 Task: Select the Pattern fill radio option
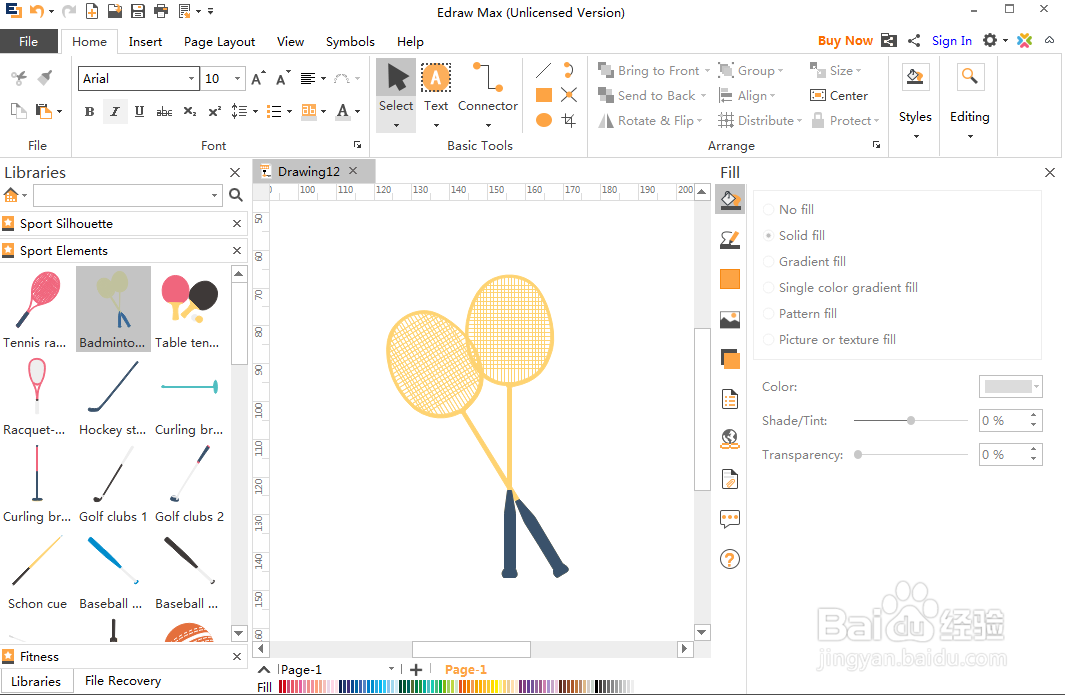tap(769, 313)
